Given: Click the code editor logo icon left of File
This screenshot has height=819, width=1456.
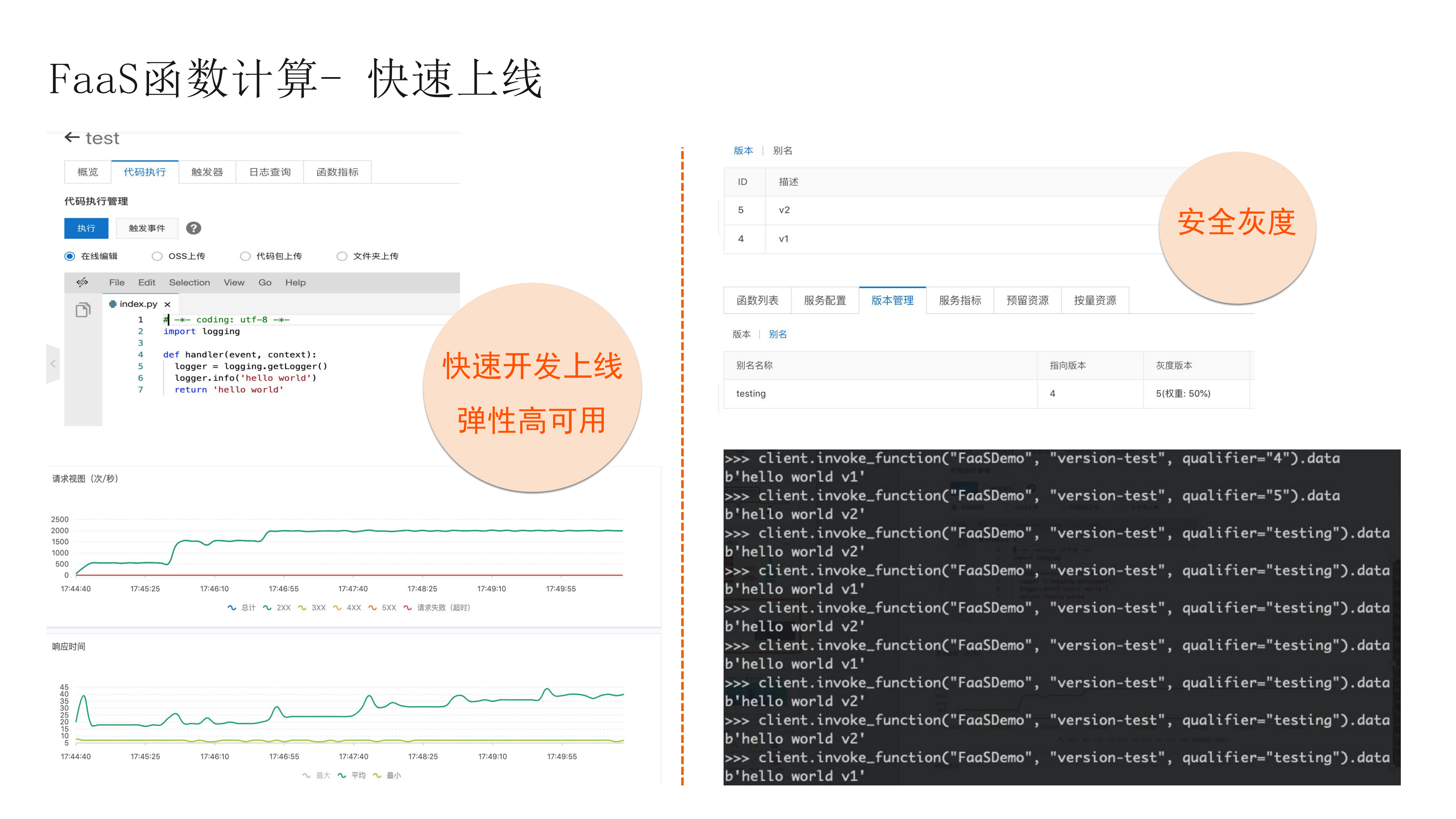Looking at the screenshot, I should click(83, 282).
